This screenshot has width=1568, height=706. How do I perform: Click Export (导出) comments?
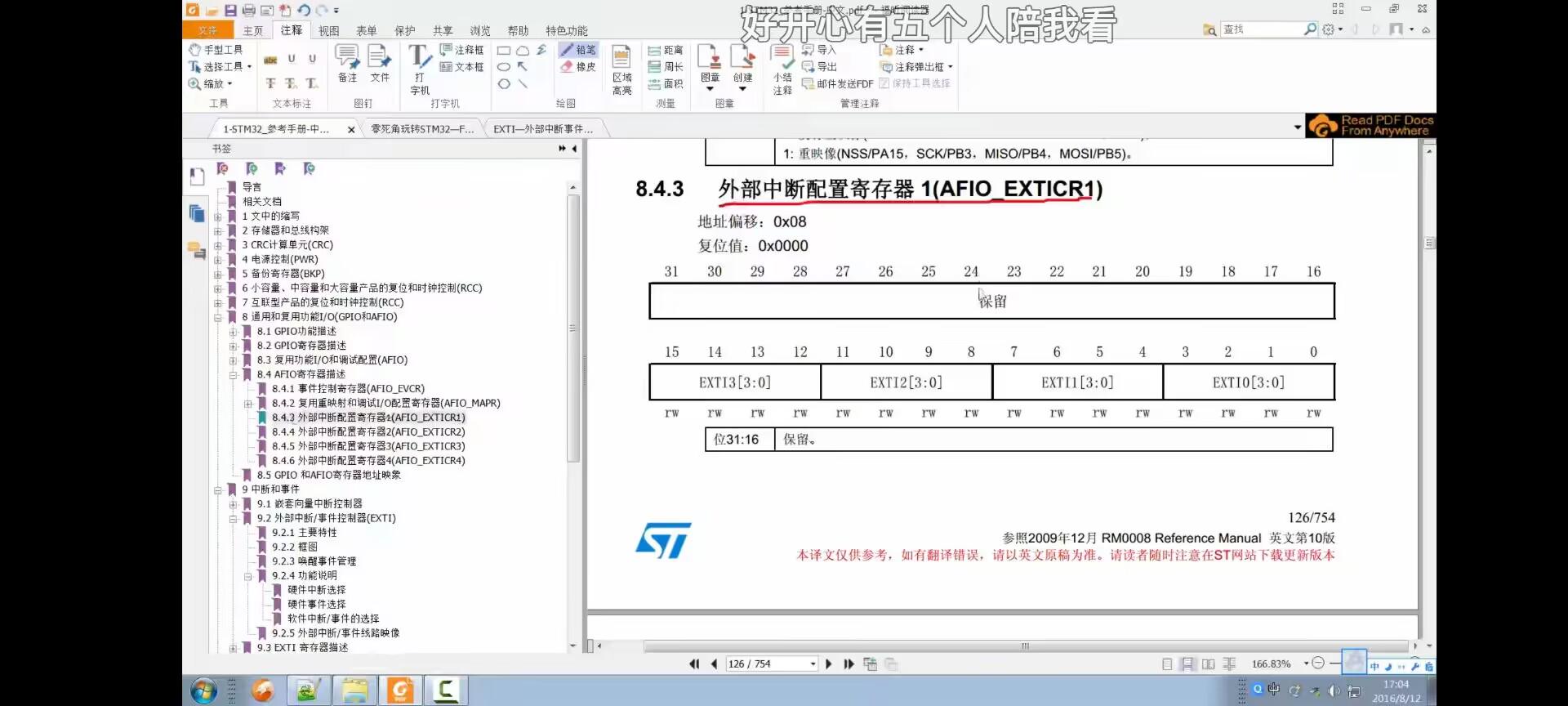[819, 67]
